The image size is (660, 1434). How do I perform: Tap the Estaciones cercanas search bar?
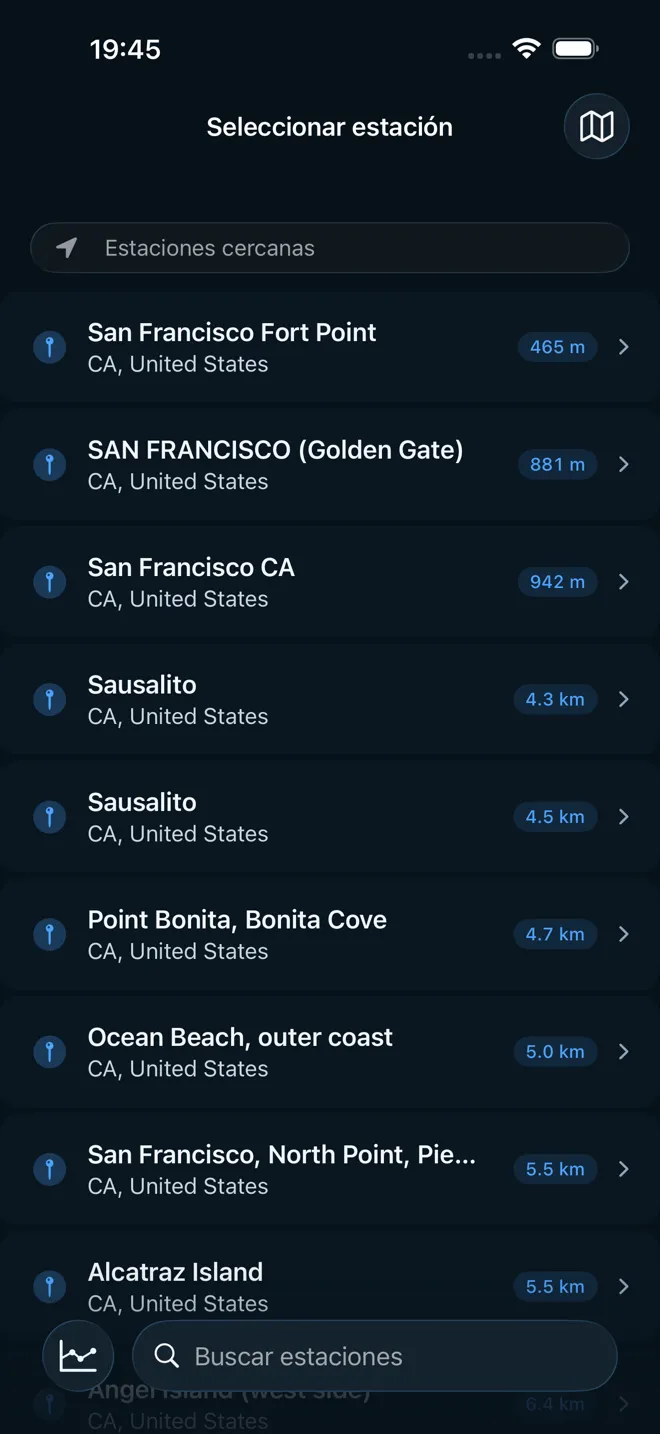(330, 247)
